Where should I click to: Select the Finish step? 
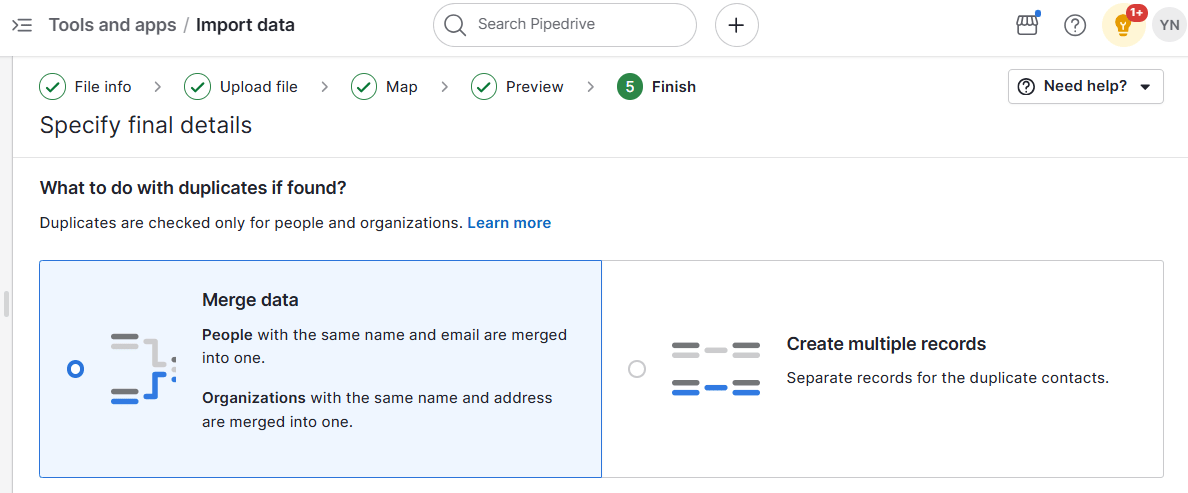pyautogui.click(x=656, y=87)
